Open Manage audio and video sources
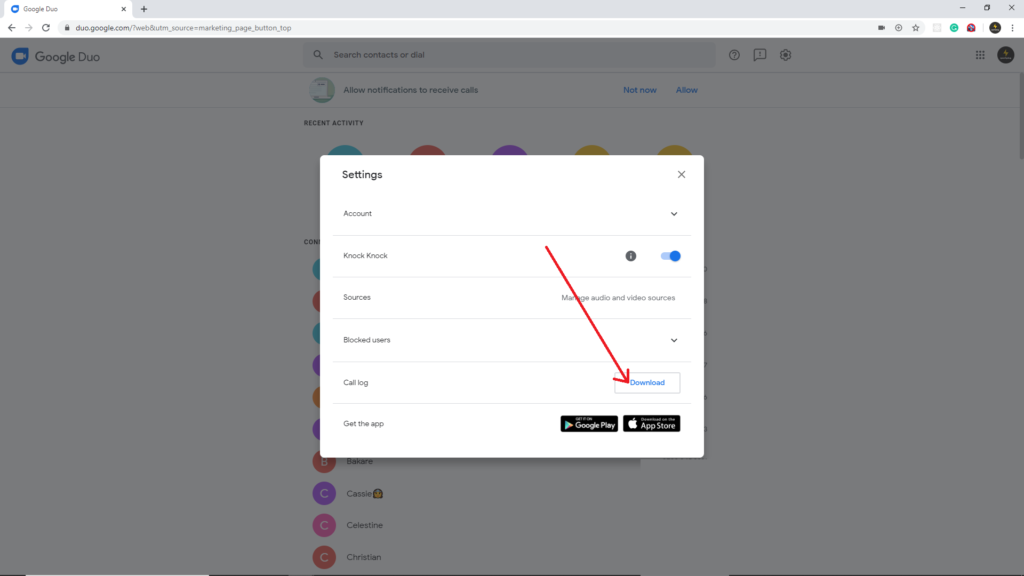1024x576 pixels. [618, 298]
